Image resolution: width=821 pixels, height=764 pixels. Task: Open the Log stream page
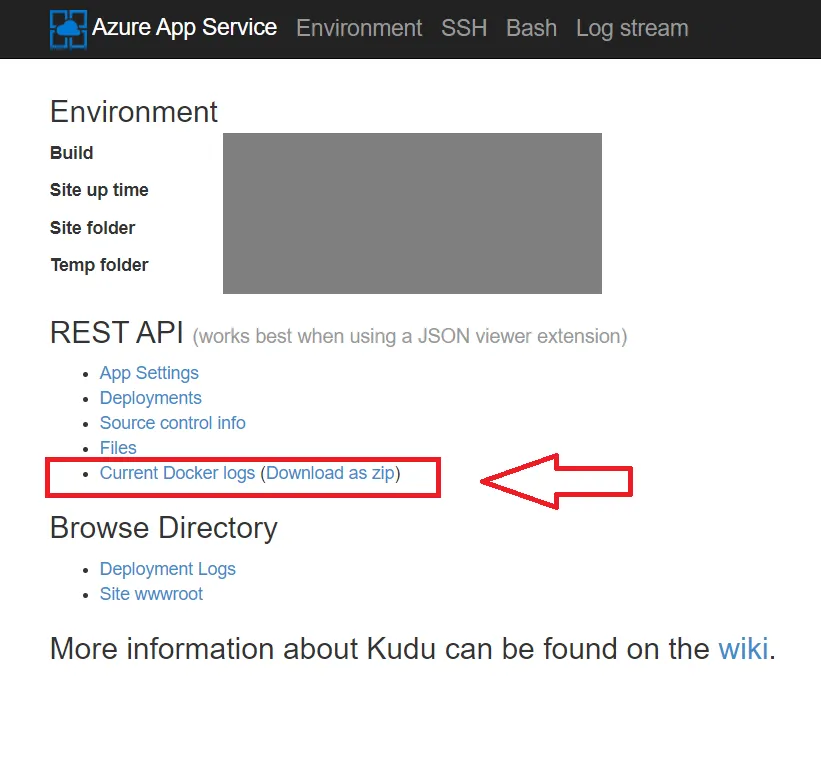click(x=632, y=28)
